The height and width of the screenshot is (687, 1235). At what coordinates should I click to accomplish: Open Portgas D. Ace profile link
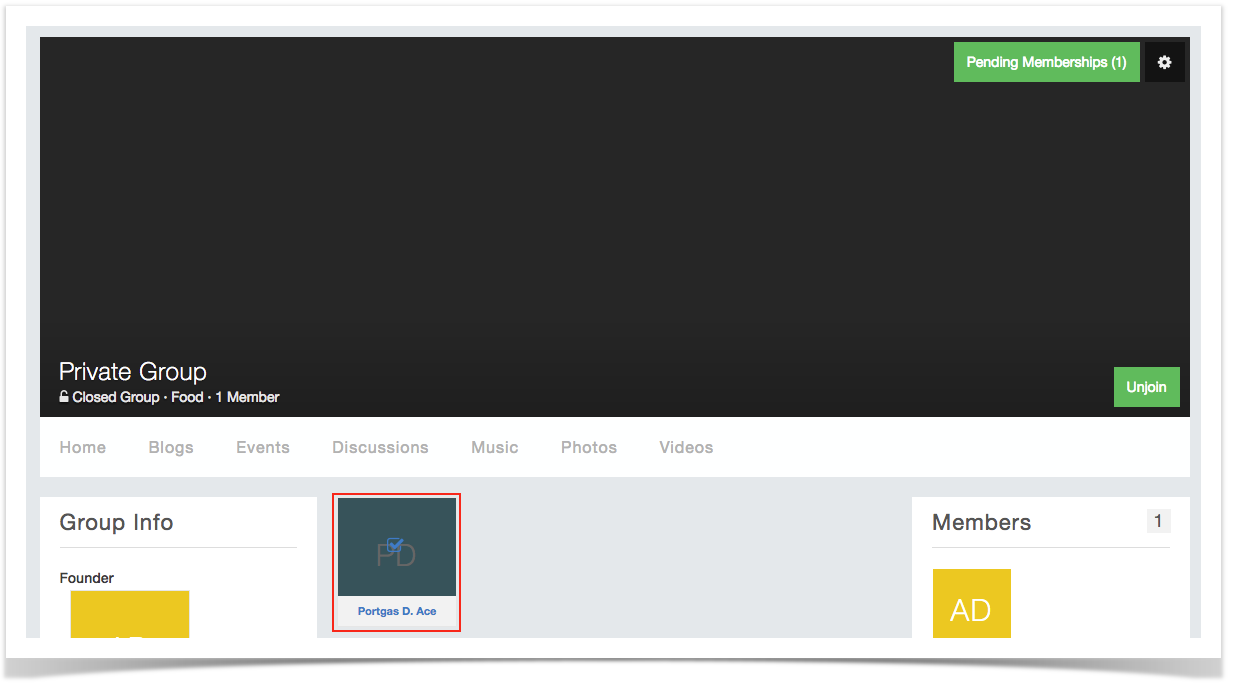[397, 611]
